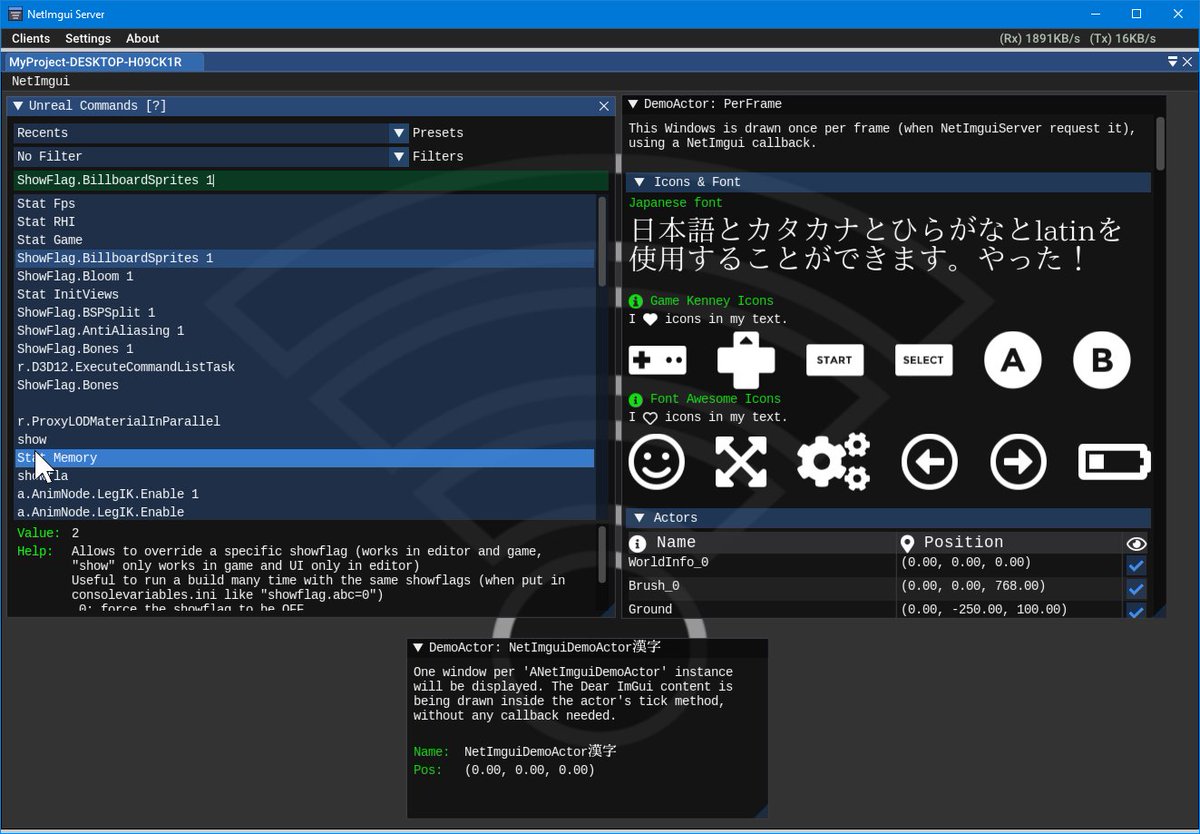Viewport: 1200px width, 834px height.
Task: Open the Clients menu
Action: 31,39
